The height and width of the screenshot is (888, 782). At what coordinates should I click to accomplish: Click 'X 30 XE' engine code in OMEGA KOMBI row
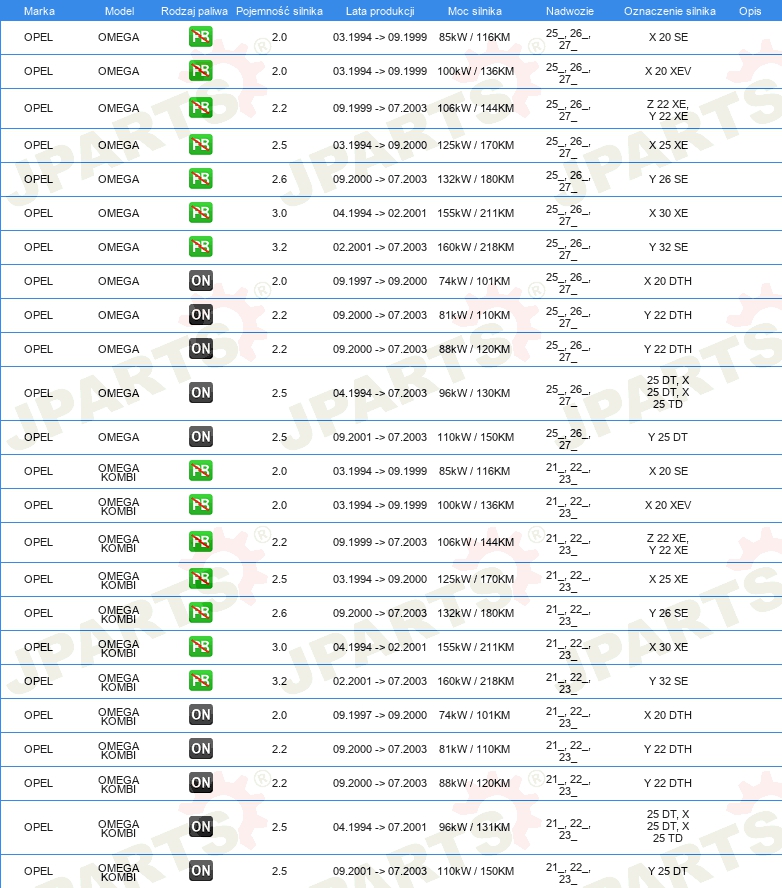pos(668,647)
